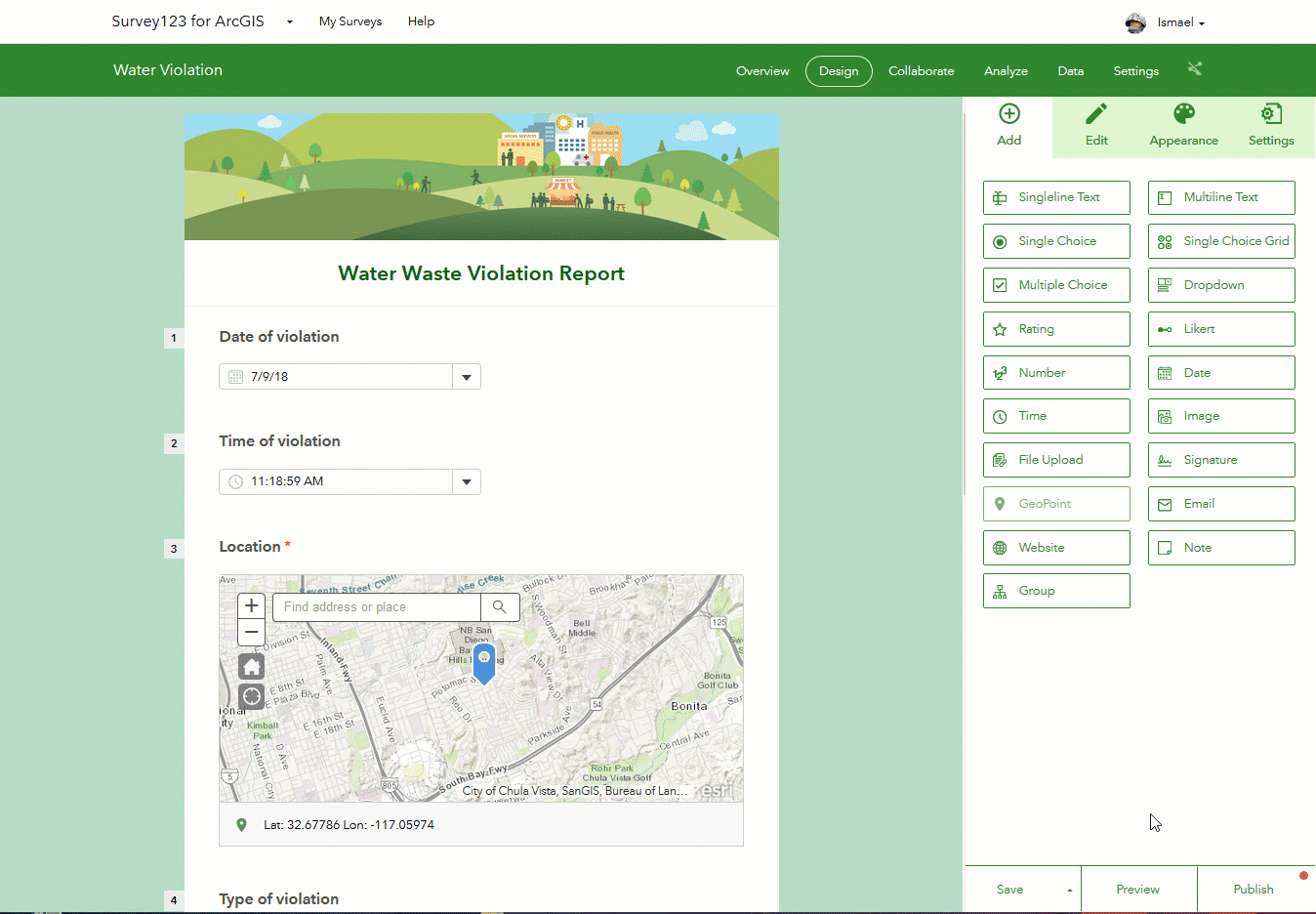
Task: Click the map home extent button
Action: click(252, 667)
